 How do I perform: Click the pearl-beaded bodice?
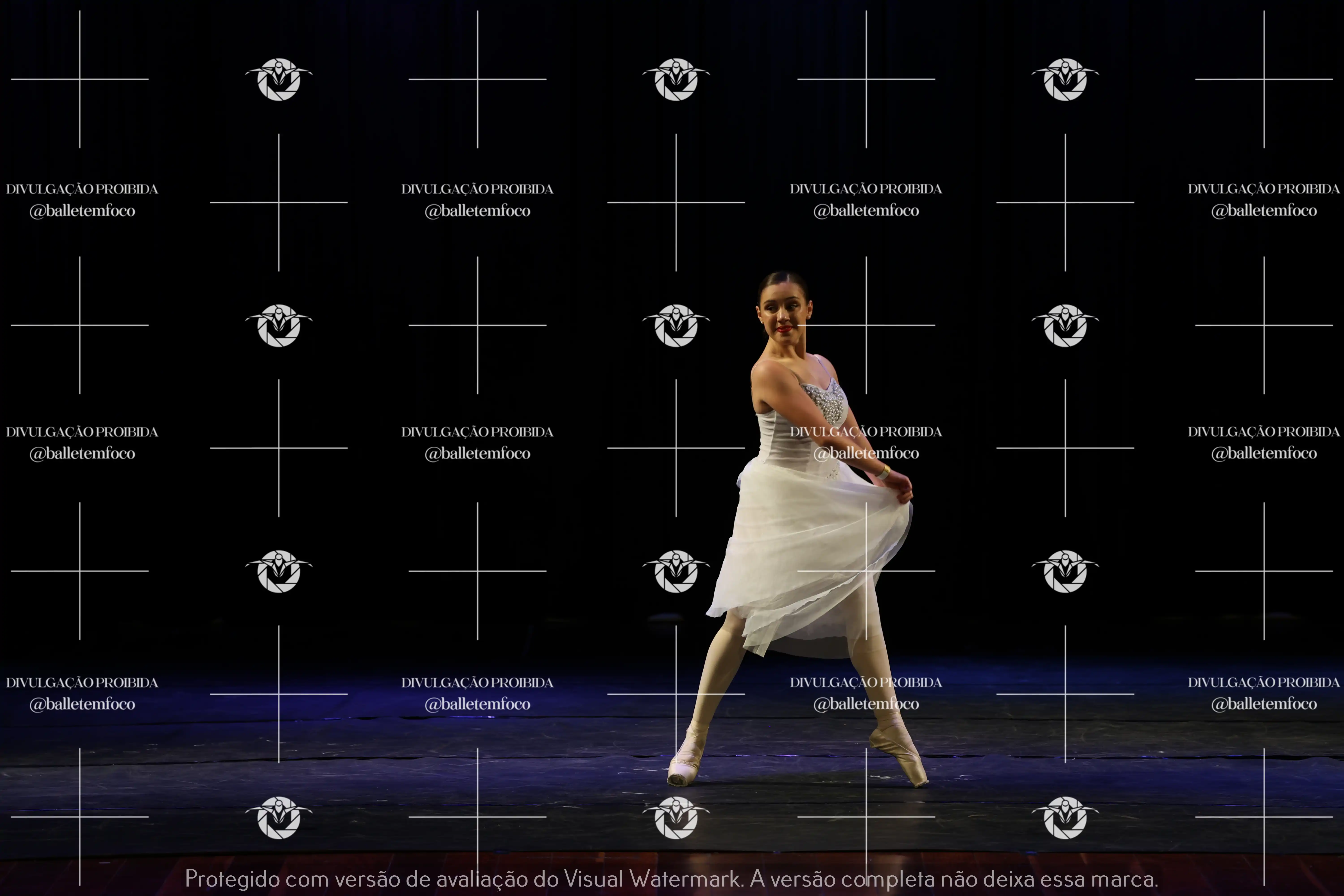click(827, 402)
